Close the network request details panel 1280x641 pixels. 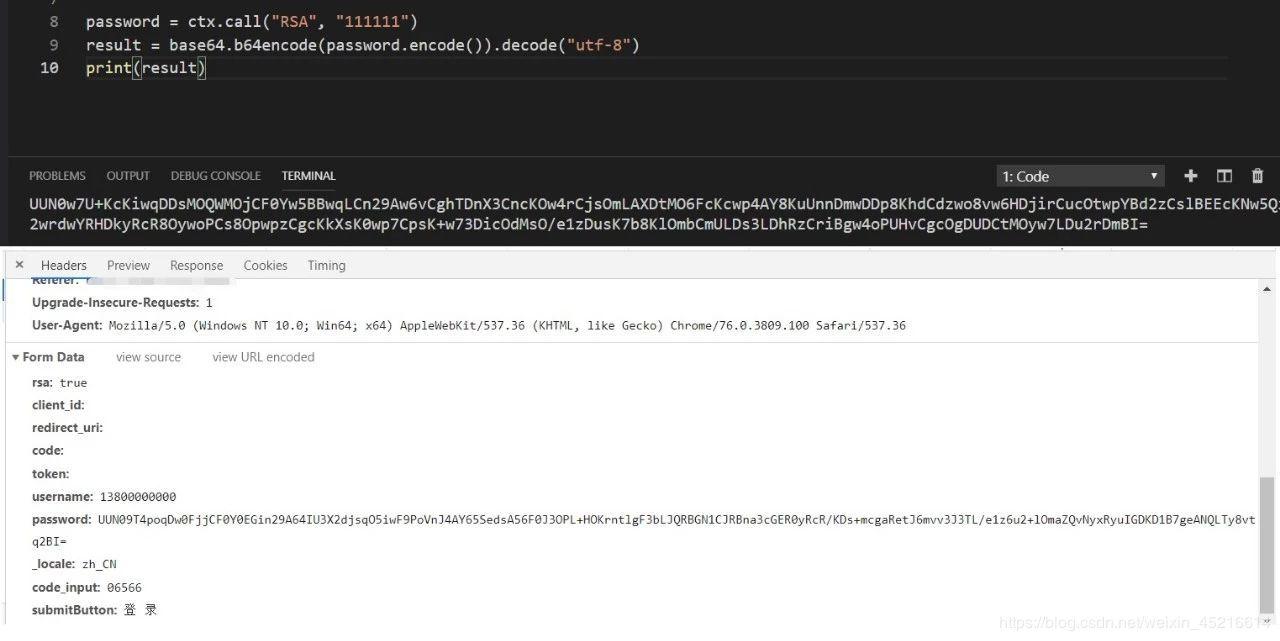[19, 264]
